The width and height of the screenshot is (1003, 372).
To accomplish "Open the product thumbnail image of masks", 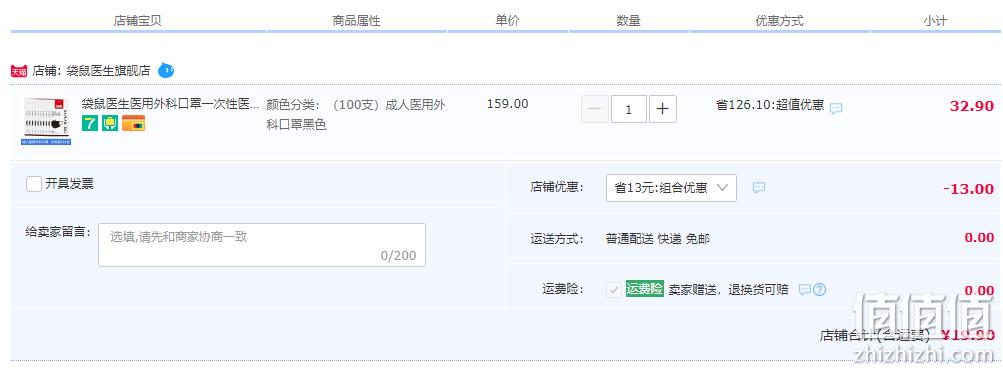I will (47, 121).
